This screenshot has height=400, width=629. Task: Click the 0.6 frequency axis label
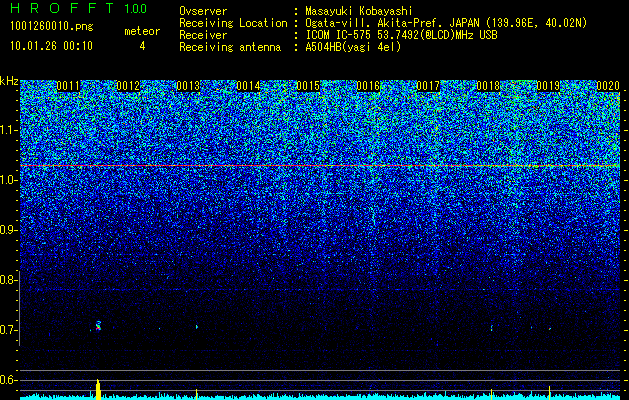click(8, 380)
